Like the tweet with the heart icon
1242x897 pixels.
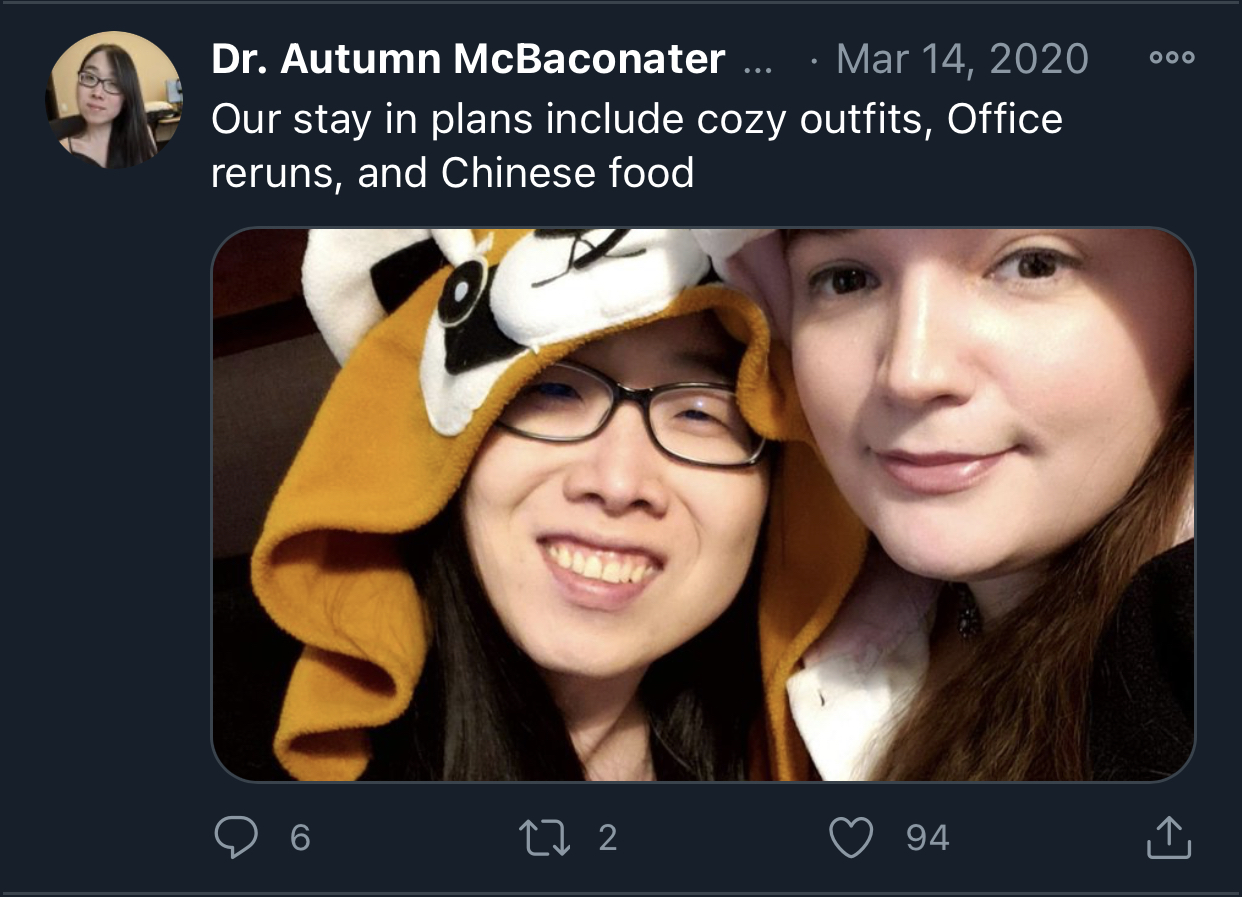[852, 837]
